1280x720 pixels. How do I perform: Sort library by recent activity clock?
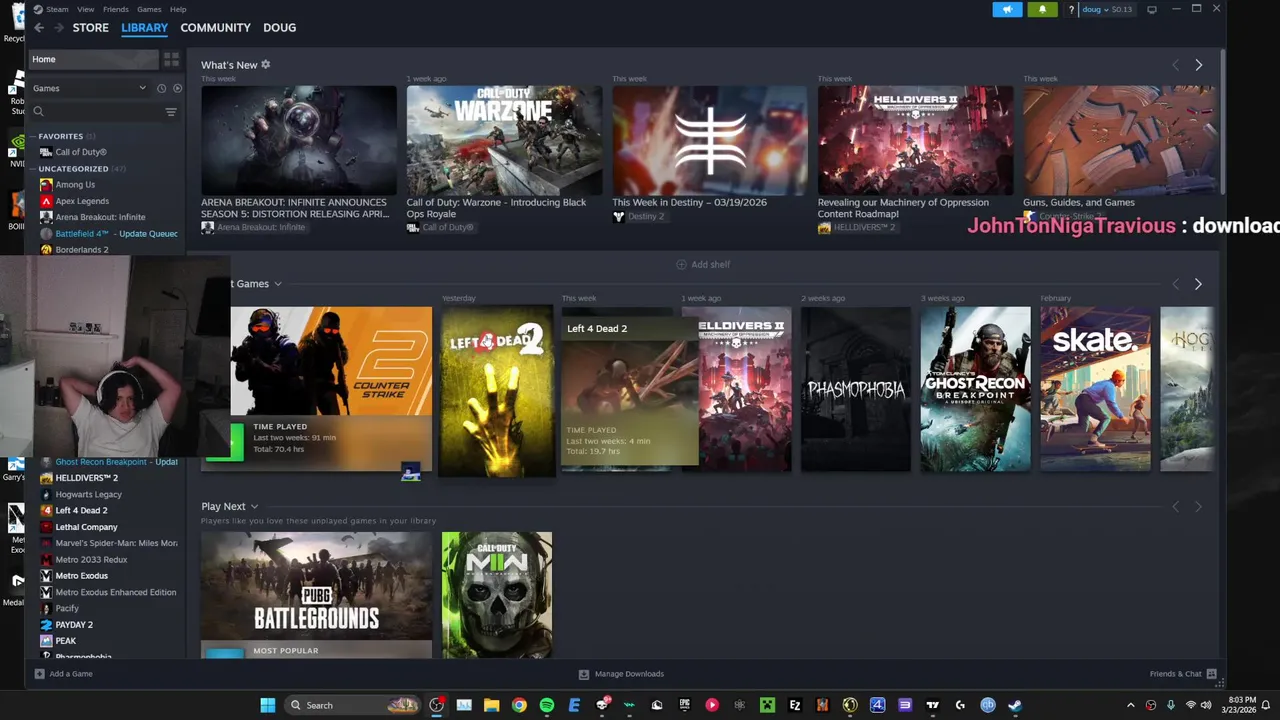[161, 88]
